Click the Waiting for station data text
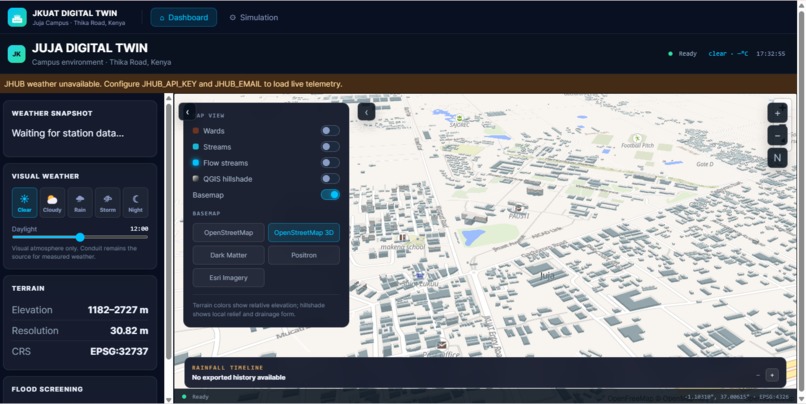The height and width of the screenshot is (404, 806). click(x=68, y=133)
